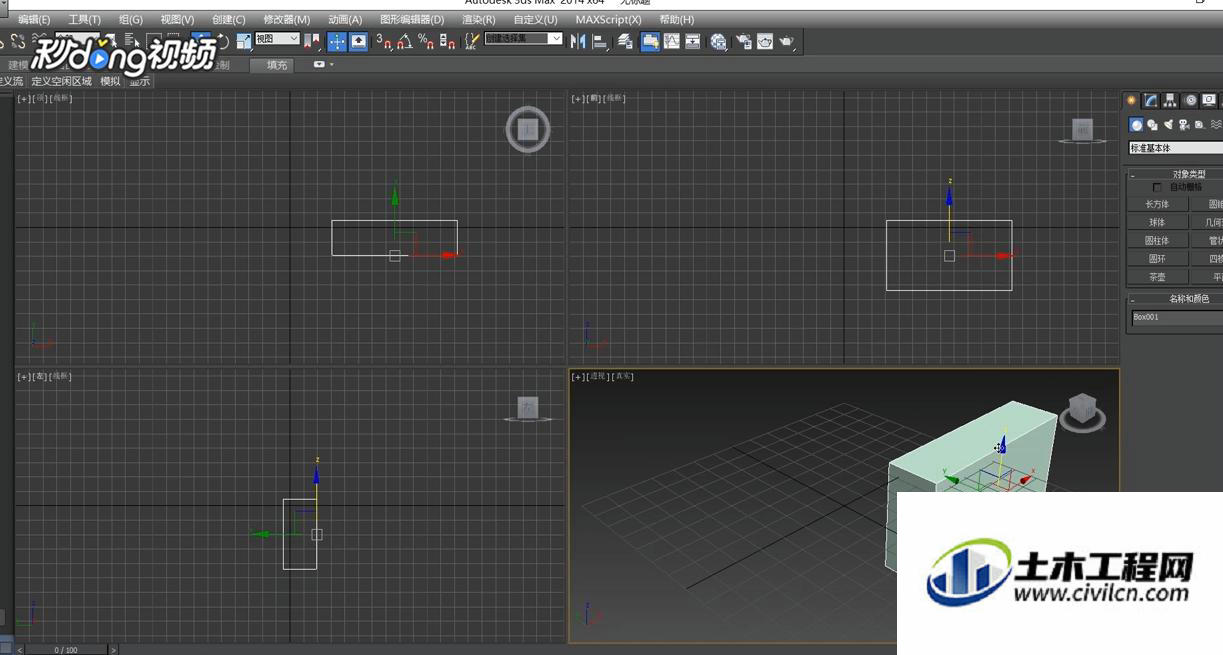Viewport: 1223px width, 655px height.
Task: Open the Perspective viewport [真实] shading menu
Action: click(x=624, y=376)
